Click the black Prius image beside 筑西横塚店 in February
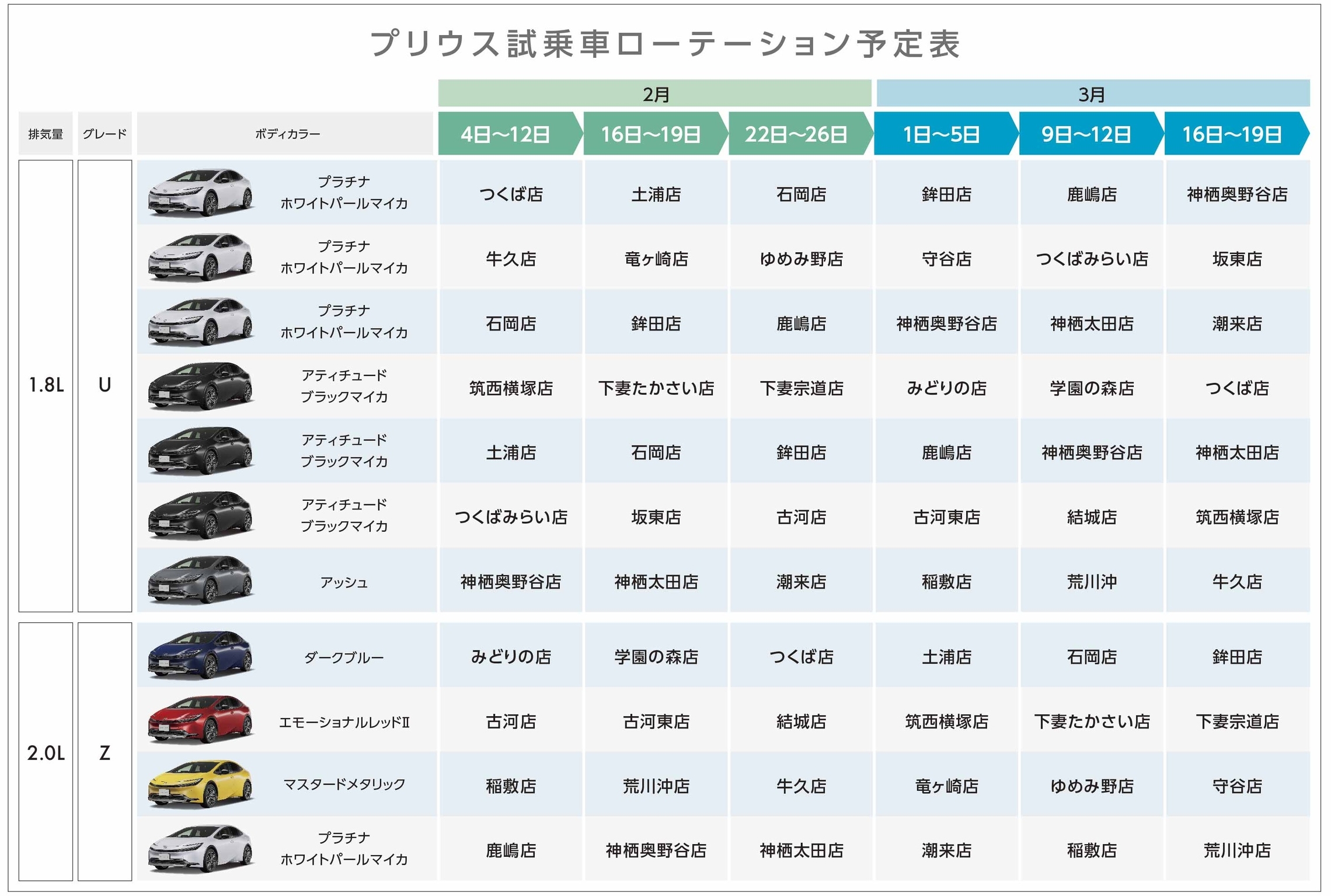 click(x=200, y=386)
